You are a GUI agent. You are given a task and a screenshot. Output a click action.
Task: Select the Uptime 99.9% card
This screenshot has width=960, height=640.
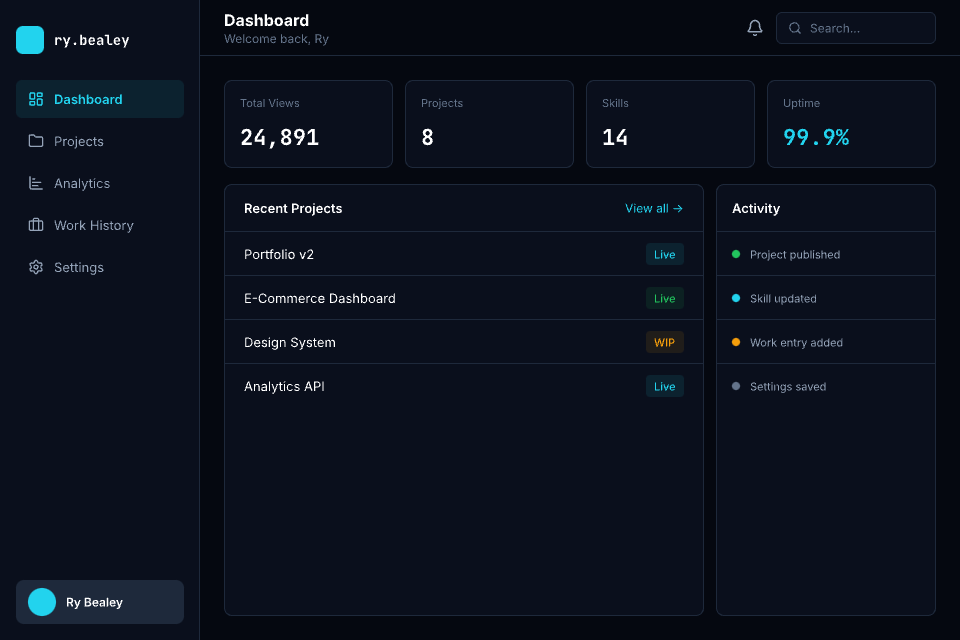tap(851, 124)
